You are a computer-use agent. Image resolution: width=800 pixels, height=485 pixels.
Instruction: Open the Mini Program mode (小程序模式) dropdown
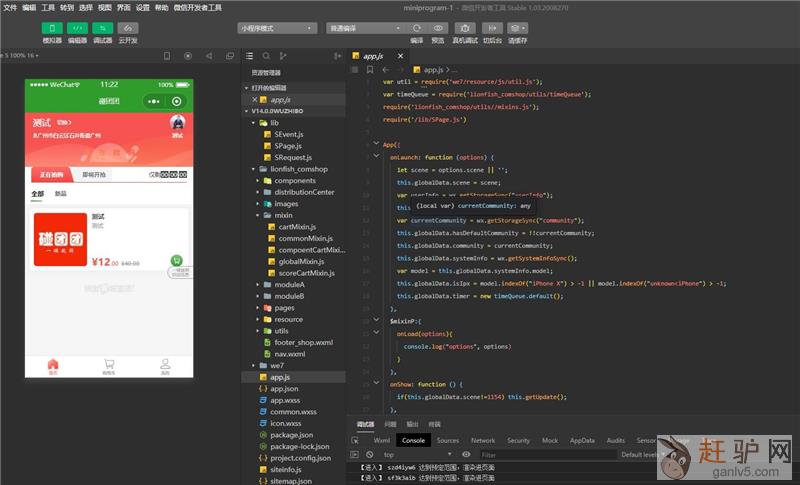tap(278, 28)
